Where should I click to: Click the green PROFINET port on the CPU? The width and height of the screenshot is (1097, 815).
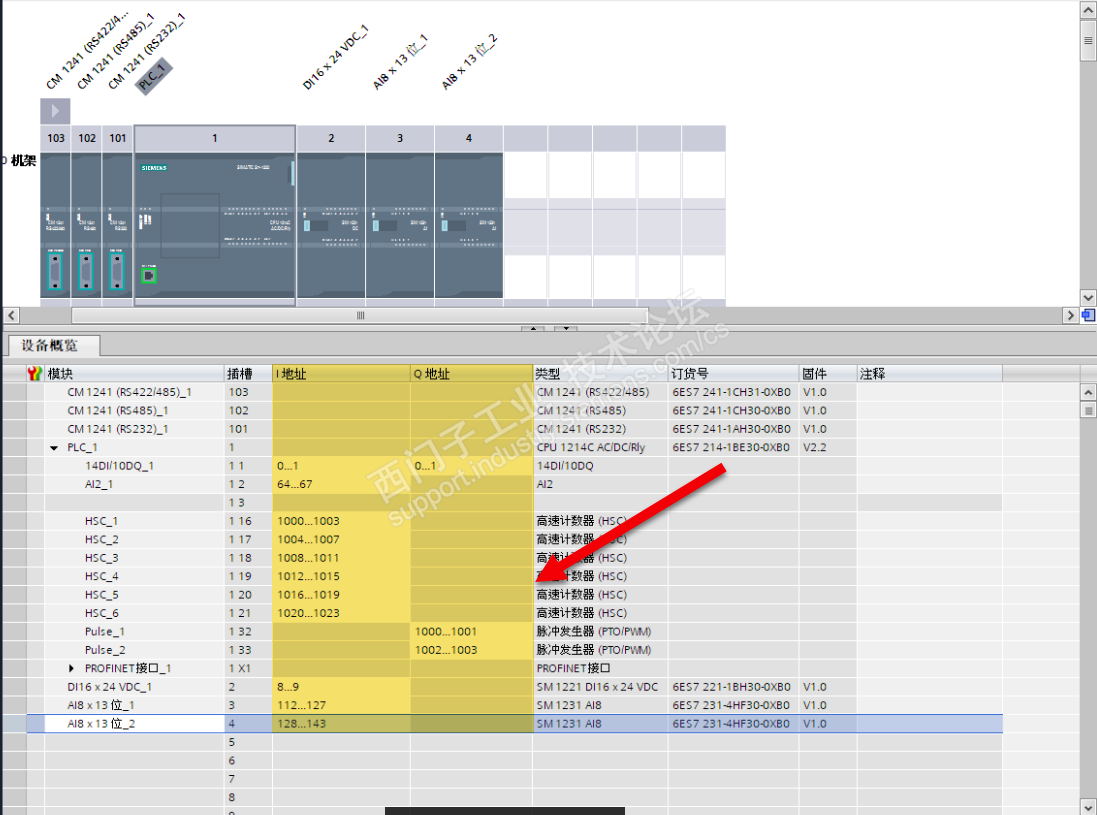click(x=148, y=276)
